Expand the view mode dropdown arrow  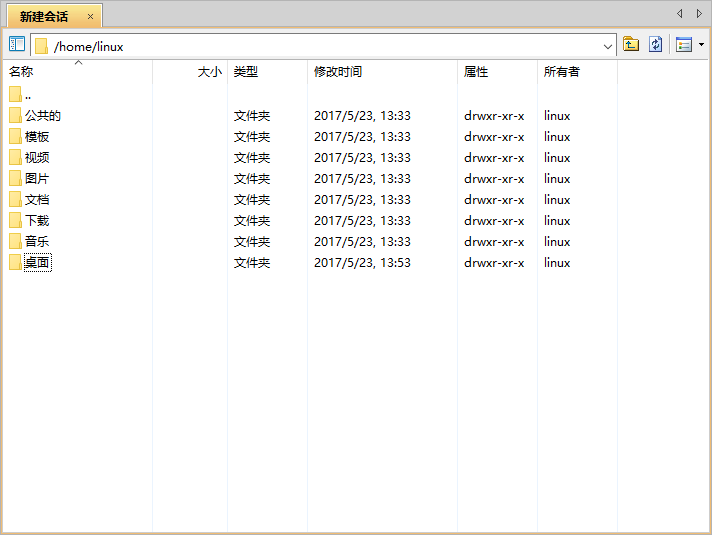click(702, 45)
